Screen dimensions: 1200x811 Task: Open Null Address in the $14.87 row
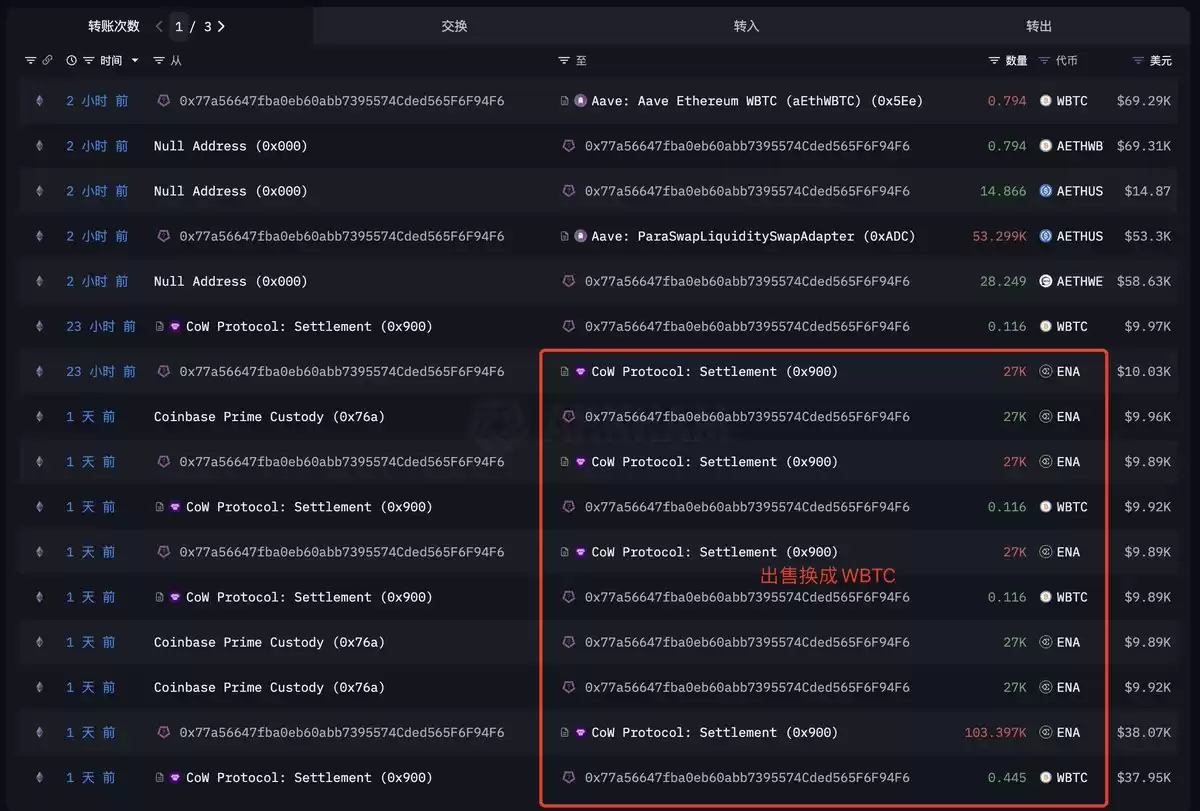(230, 191)
